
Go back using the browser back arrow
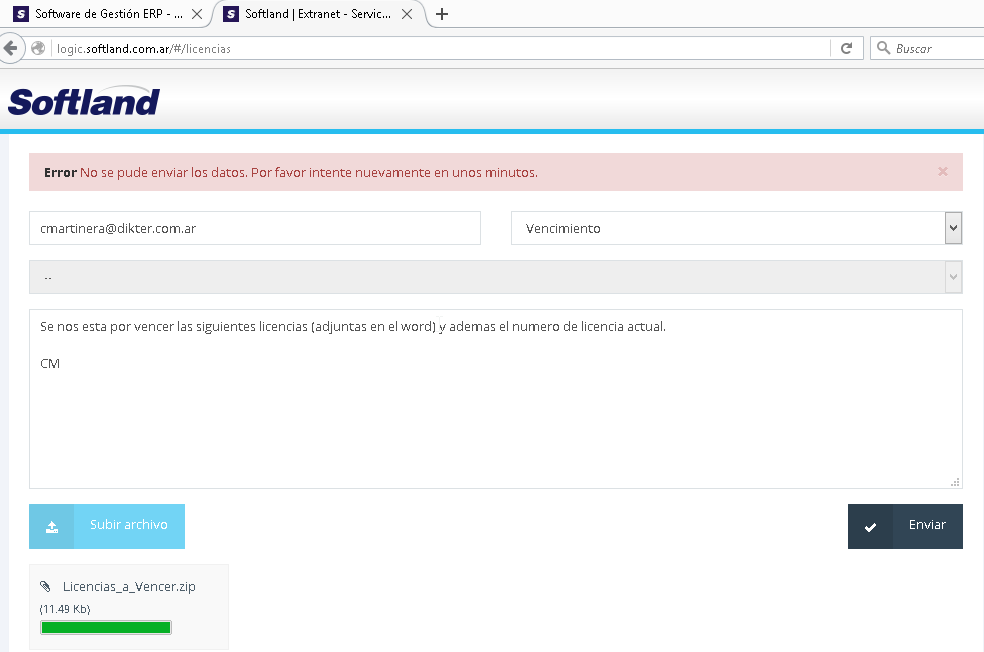coord(11,48)
